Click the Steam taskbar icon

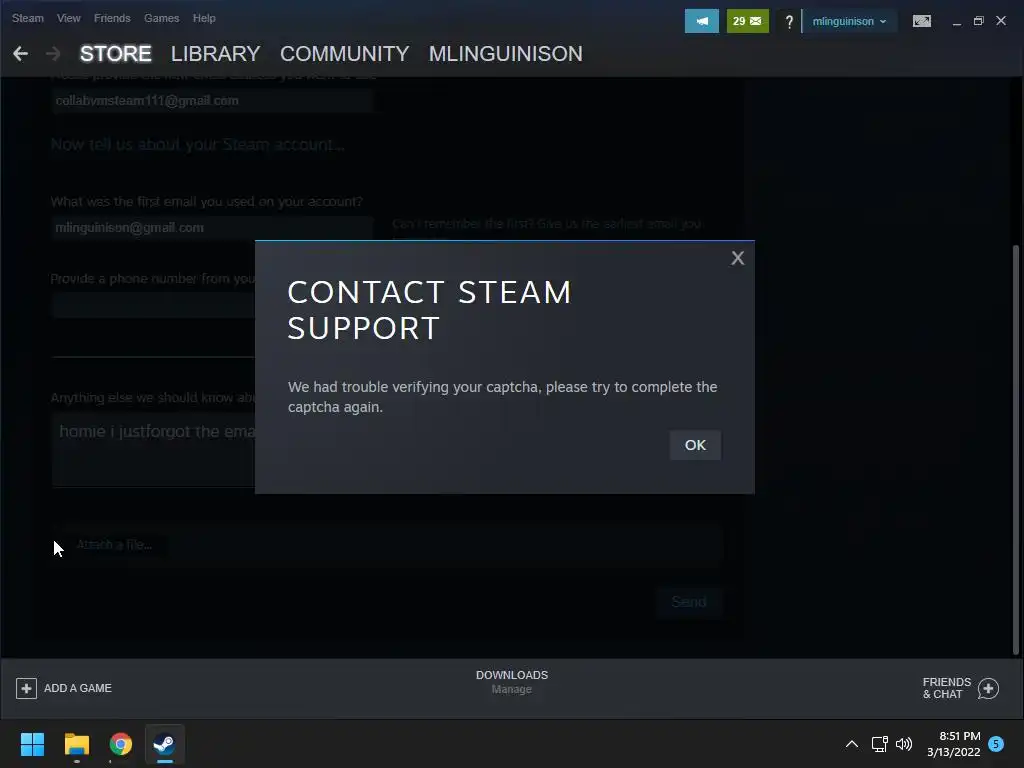165,744
